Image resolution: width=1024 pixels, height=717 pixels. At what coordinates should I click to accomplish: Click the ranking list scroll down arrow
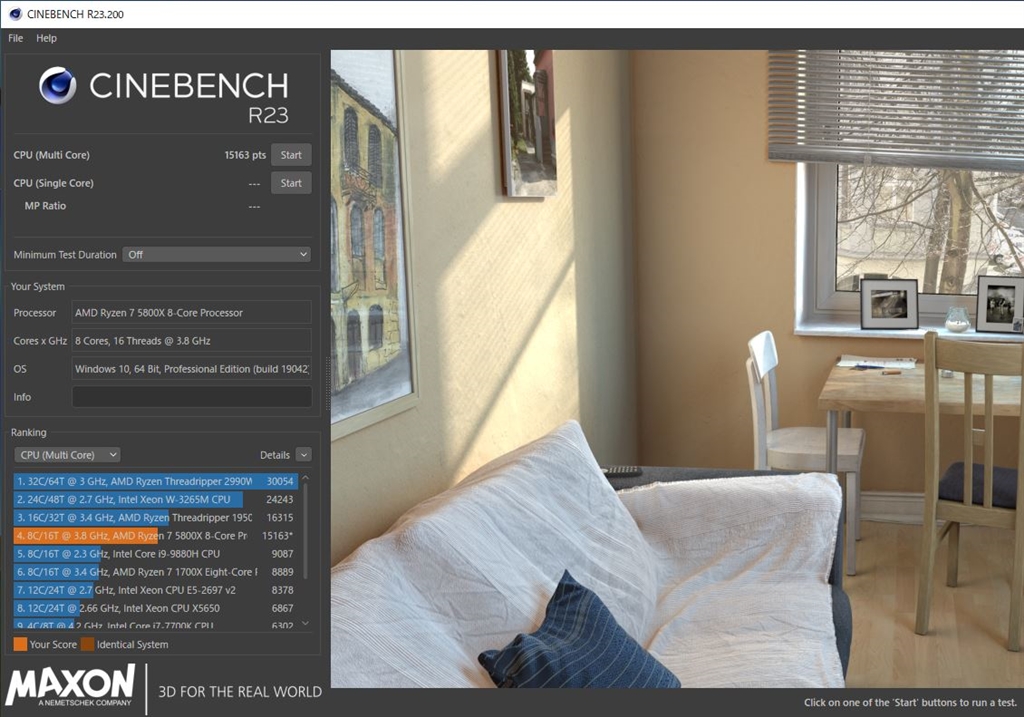[x=305, y=624]
